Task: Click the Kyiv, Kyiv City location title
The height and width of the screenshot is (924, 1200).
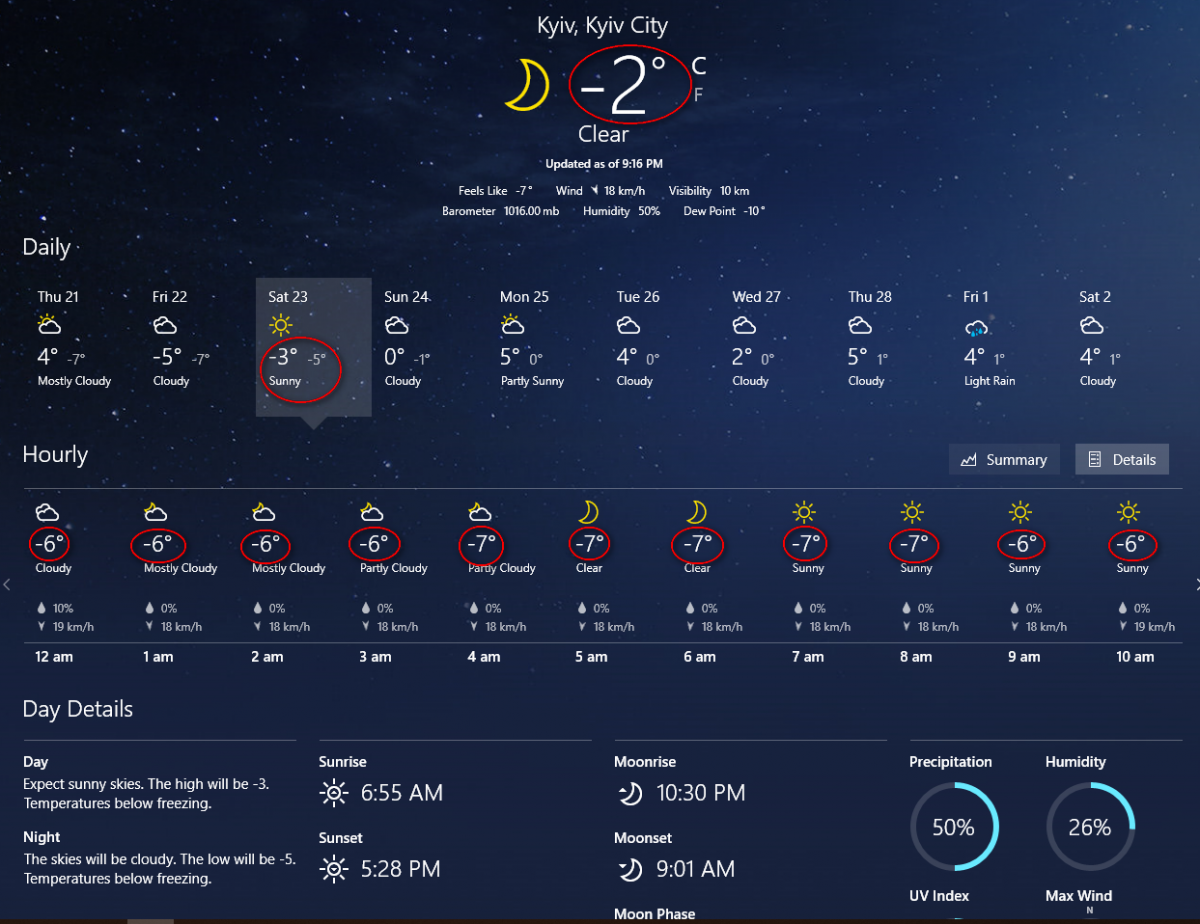Action: (602, 26)
